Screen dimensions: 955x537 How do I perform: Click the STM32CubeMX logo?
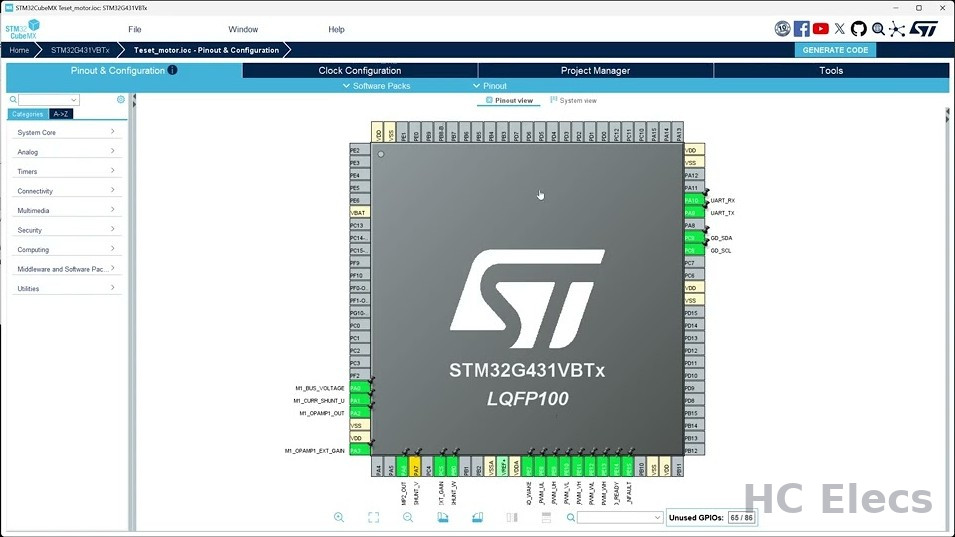click(23, 29)
